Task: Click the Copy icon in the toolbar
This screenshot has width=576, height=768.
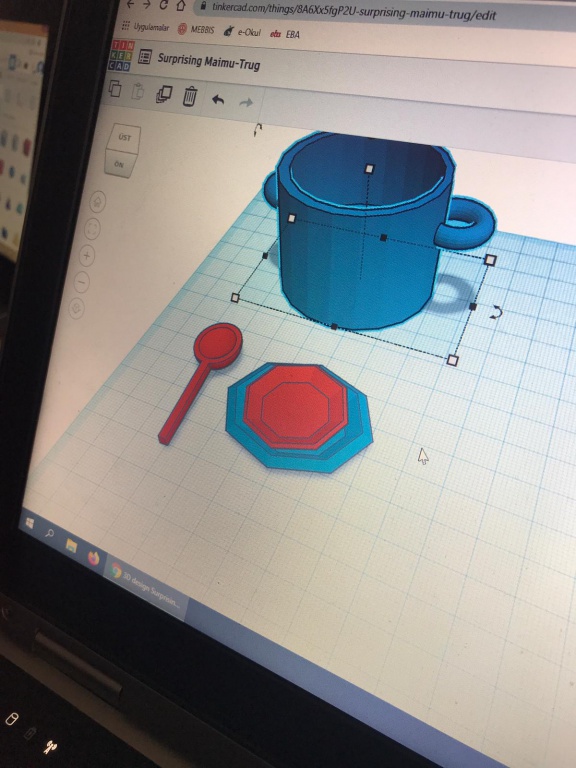Action: [x=115, y=89]
